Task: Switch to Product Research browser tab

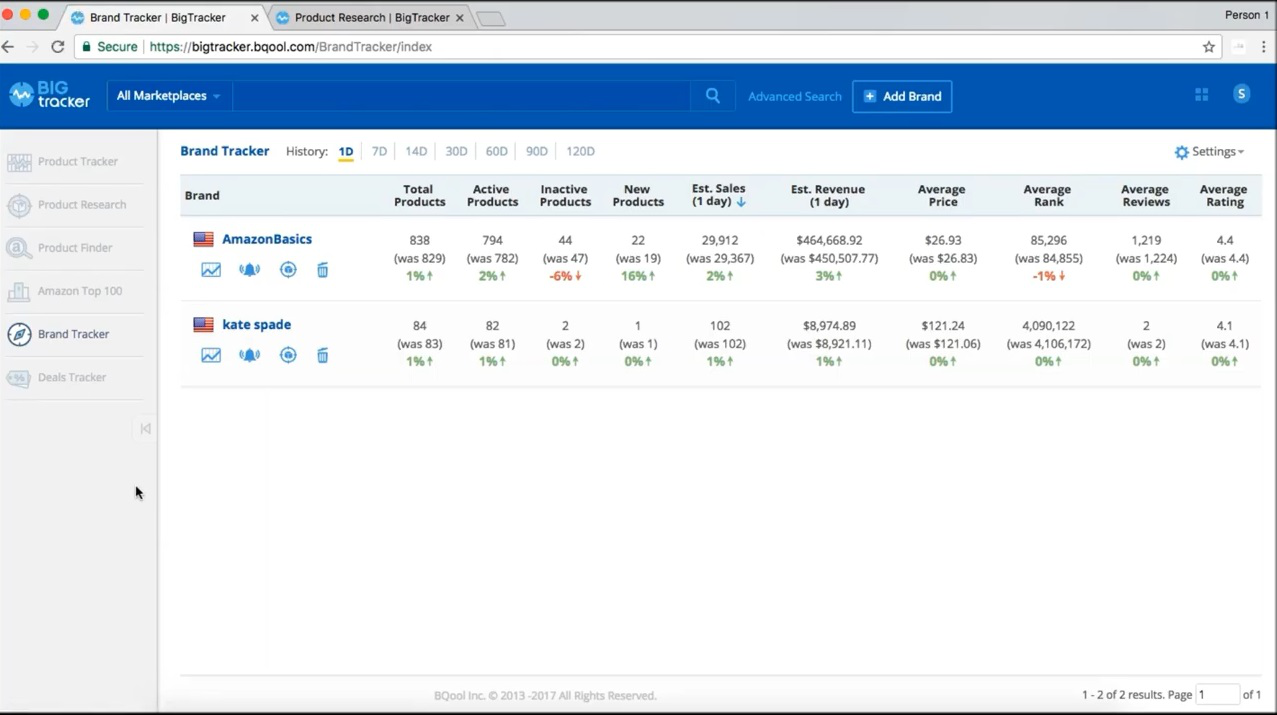Action: click(371, 17)
